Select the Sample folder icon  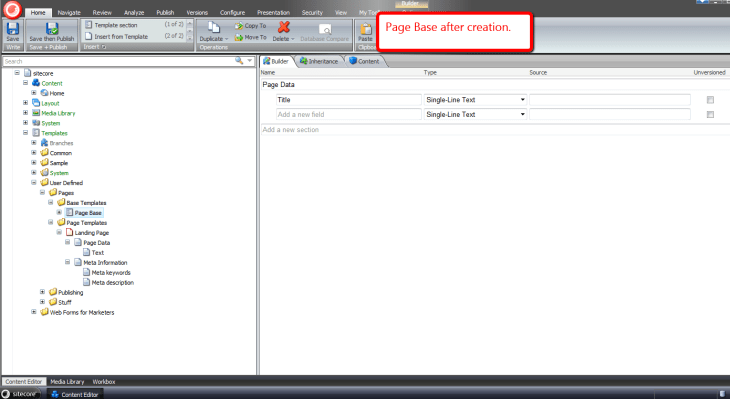point(44,162)
